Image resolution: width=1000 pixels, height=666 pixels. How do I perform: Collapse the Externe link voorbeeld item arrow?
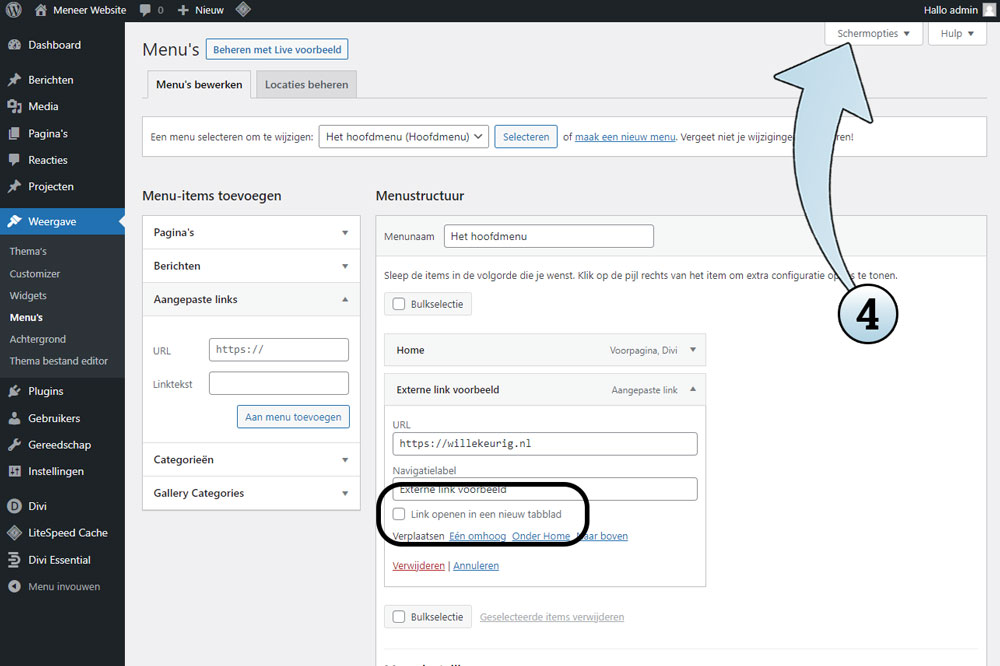click(x=693, y=389)
